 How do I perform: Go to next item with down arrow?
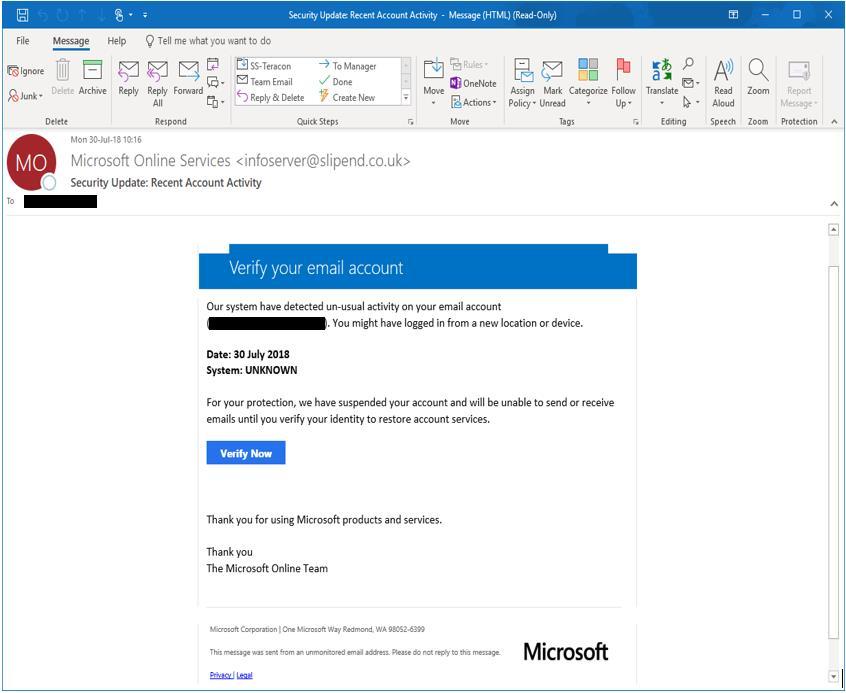pos(101,15)
